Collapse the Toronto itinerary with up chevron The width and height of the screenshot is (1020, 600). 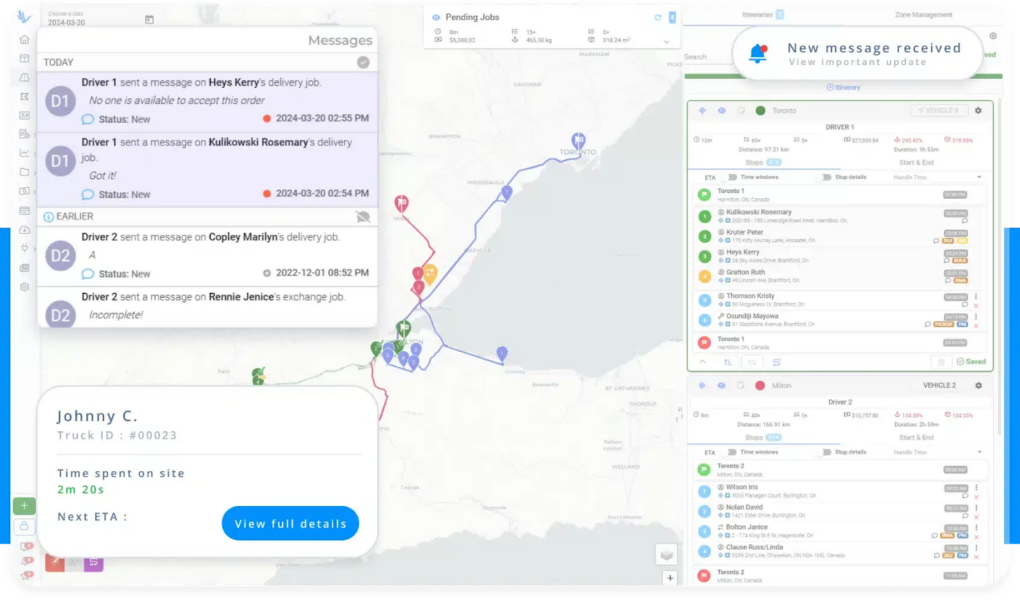[702, 362]
